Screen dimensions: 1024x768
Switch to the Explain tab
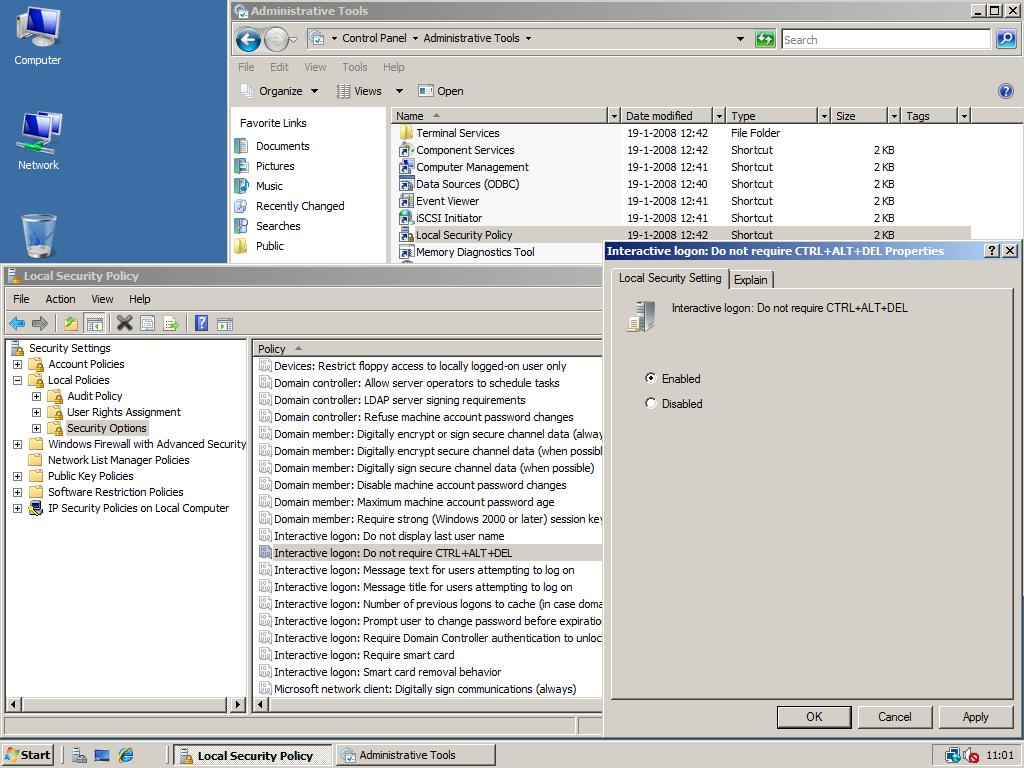[750, 280]
